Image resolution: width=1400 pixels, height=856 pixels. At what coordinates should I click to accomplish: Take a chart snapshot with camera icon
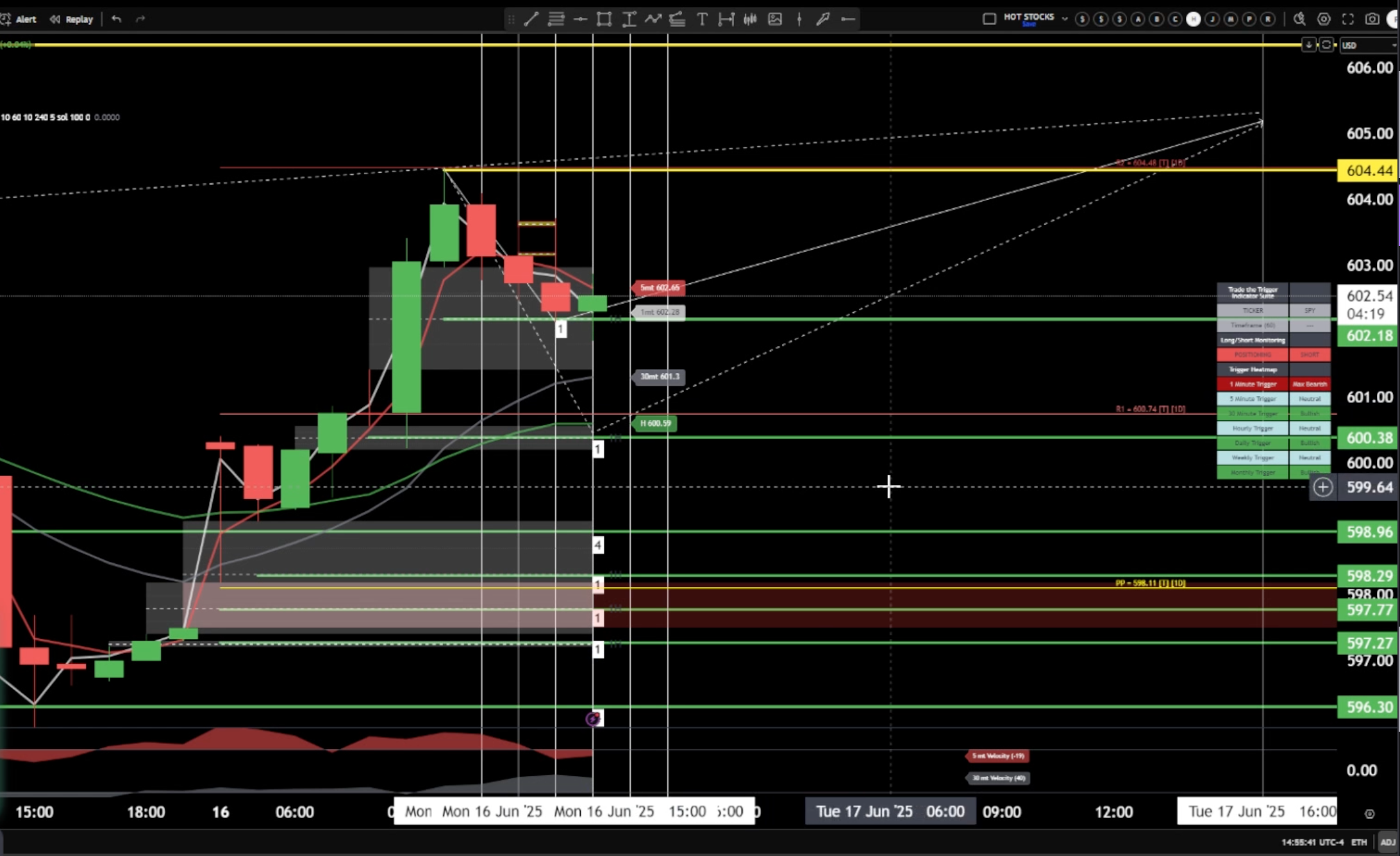[x=1372, y=19]
